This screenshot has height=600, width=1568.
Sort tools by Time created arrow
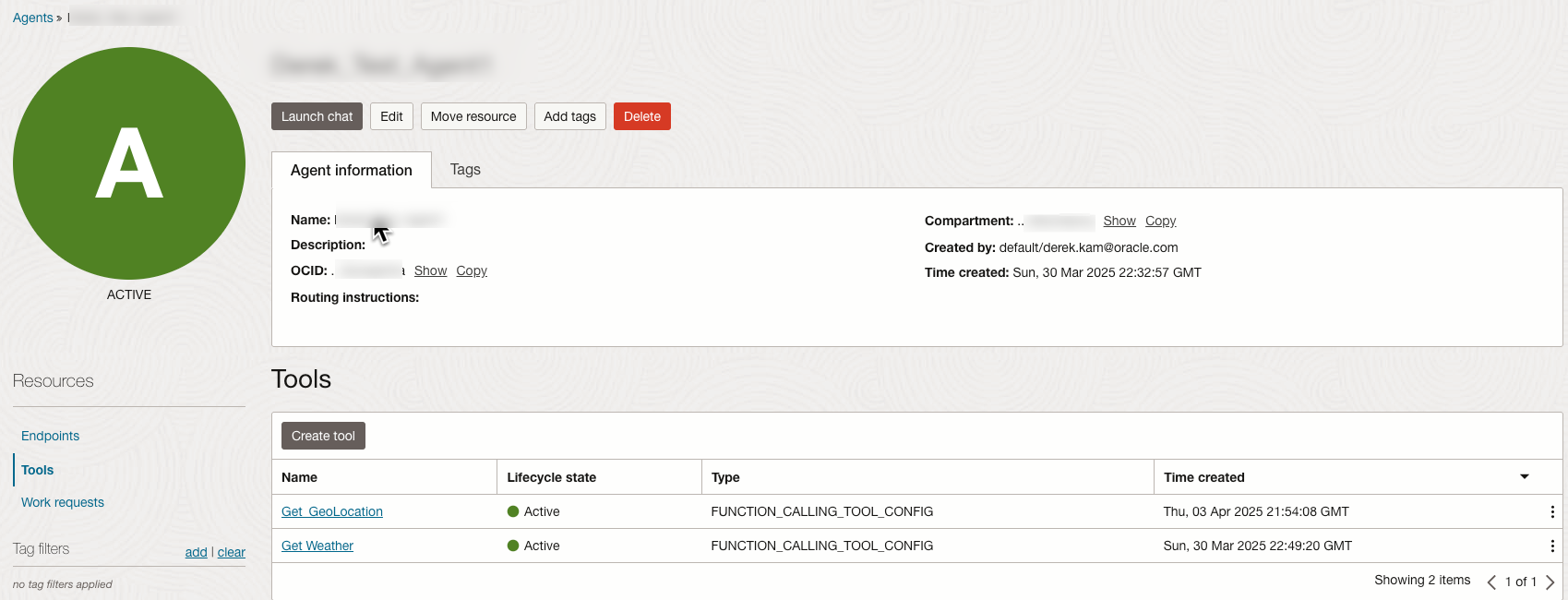tap(1524, 476)
